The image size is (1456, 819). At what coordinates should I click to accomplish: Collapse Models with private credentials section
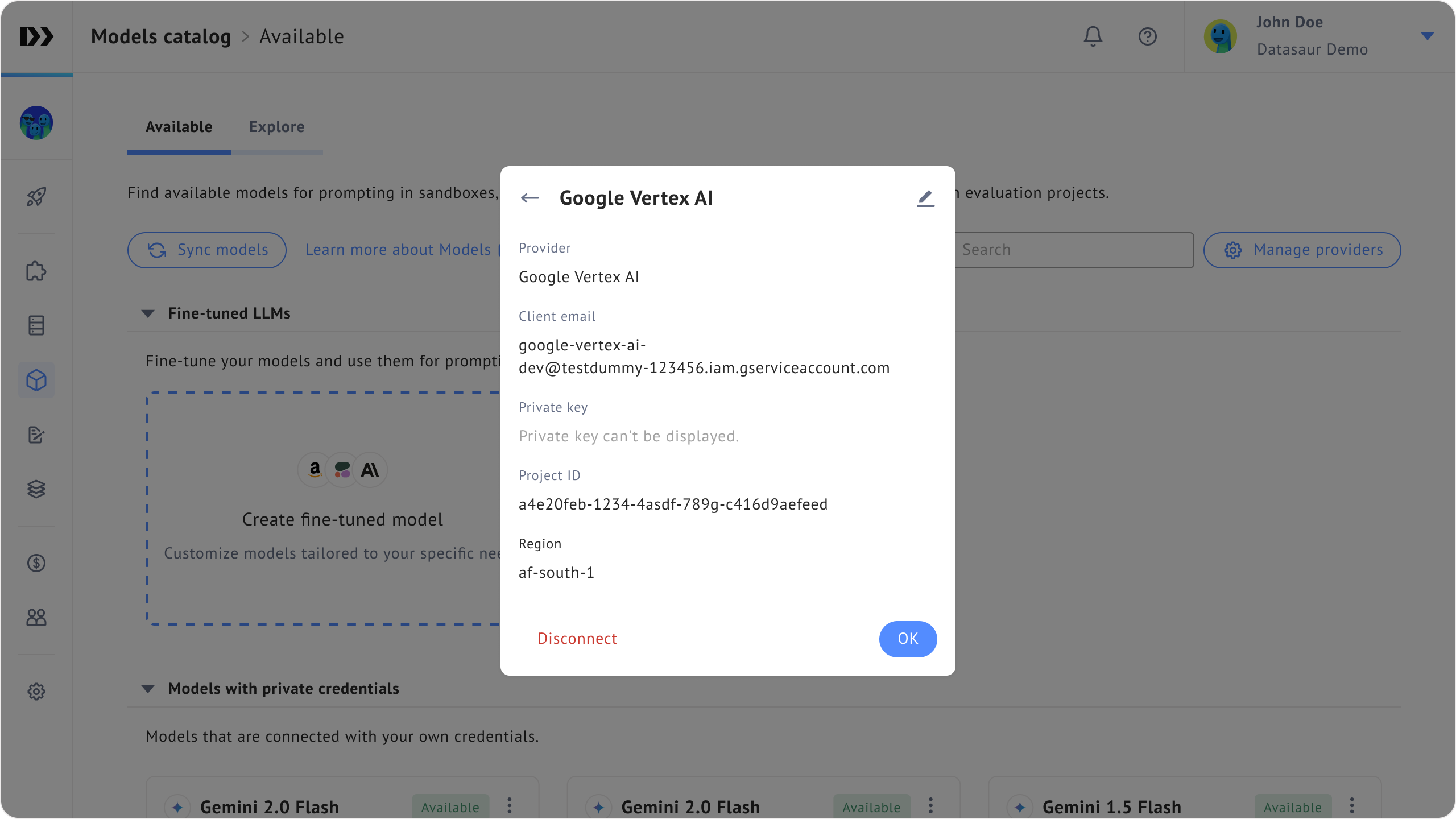148,689
